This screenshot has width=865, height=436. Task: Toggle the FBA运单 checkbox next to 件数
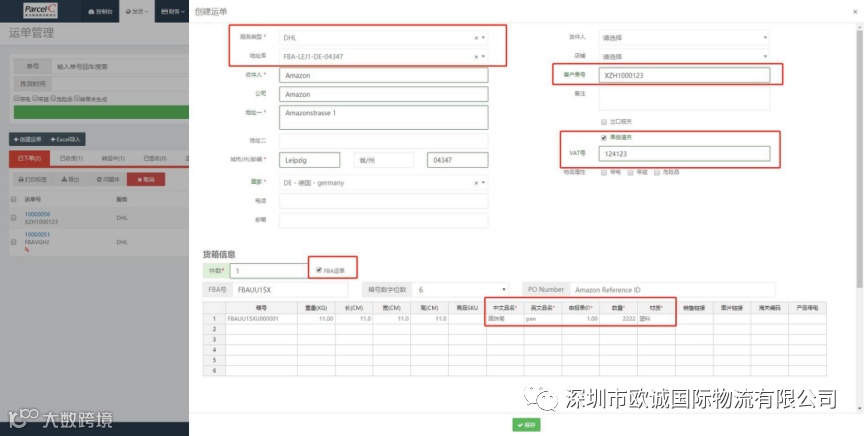click(319, 270)
